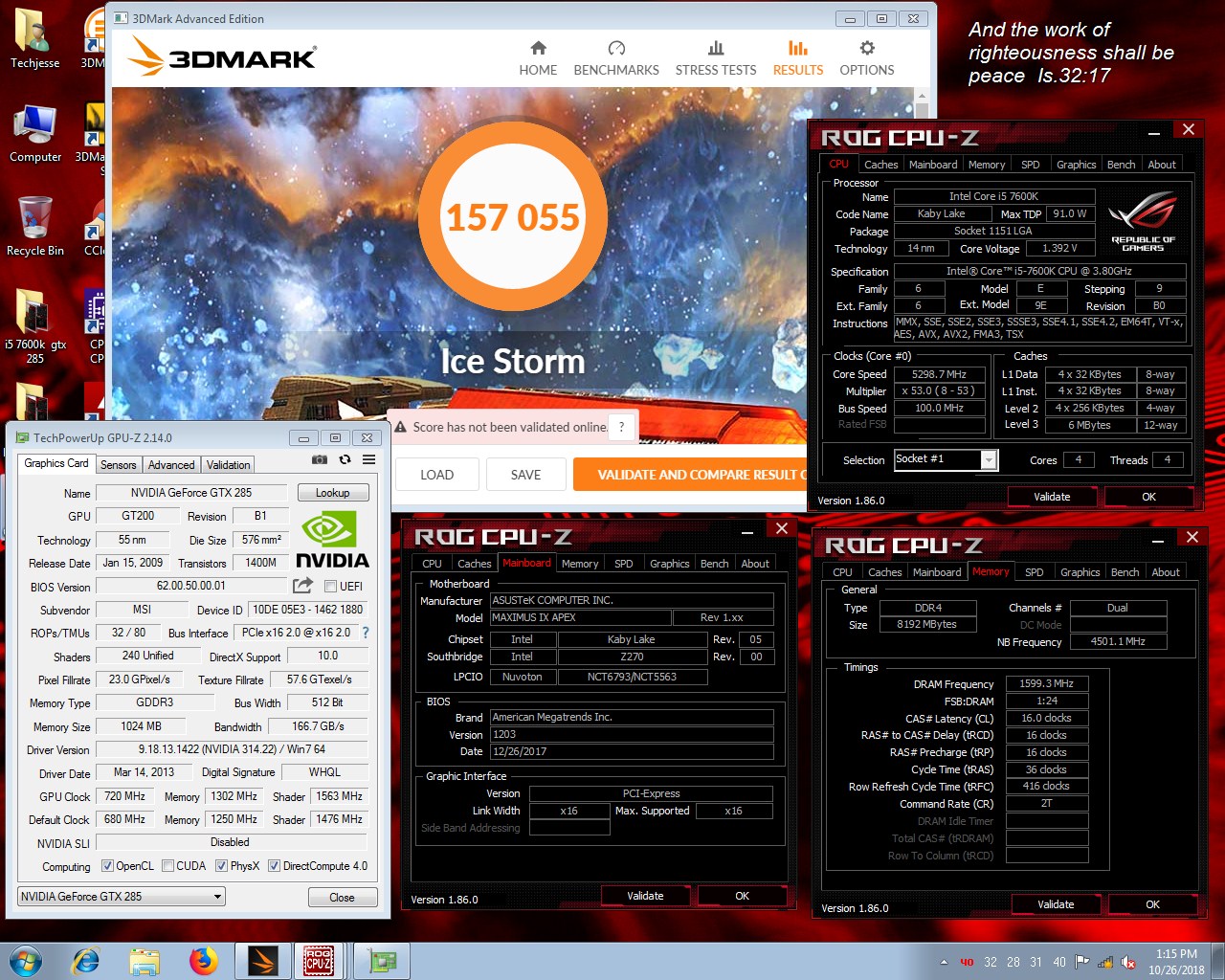Switch to ROG CPU-Z taskbar button
The image size is (1225, 980).
(x=319, y=961)
